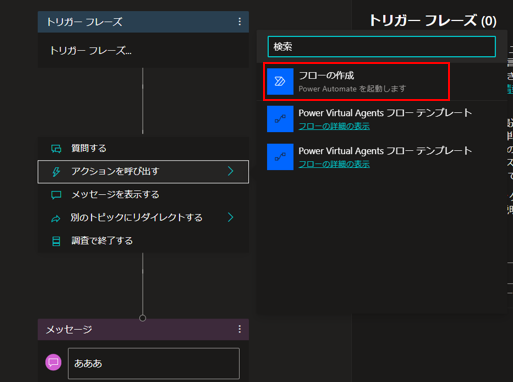Focus the 検索 search field
The height and width of the screenshot is (382, 513).
tap(382, 47)
